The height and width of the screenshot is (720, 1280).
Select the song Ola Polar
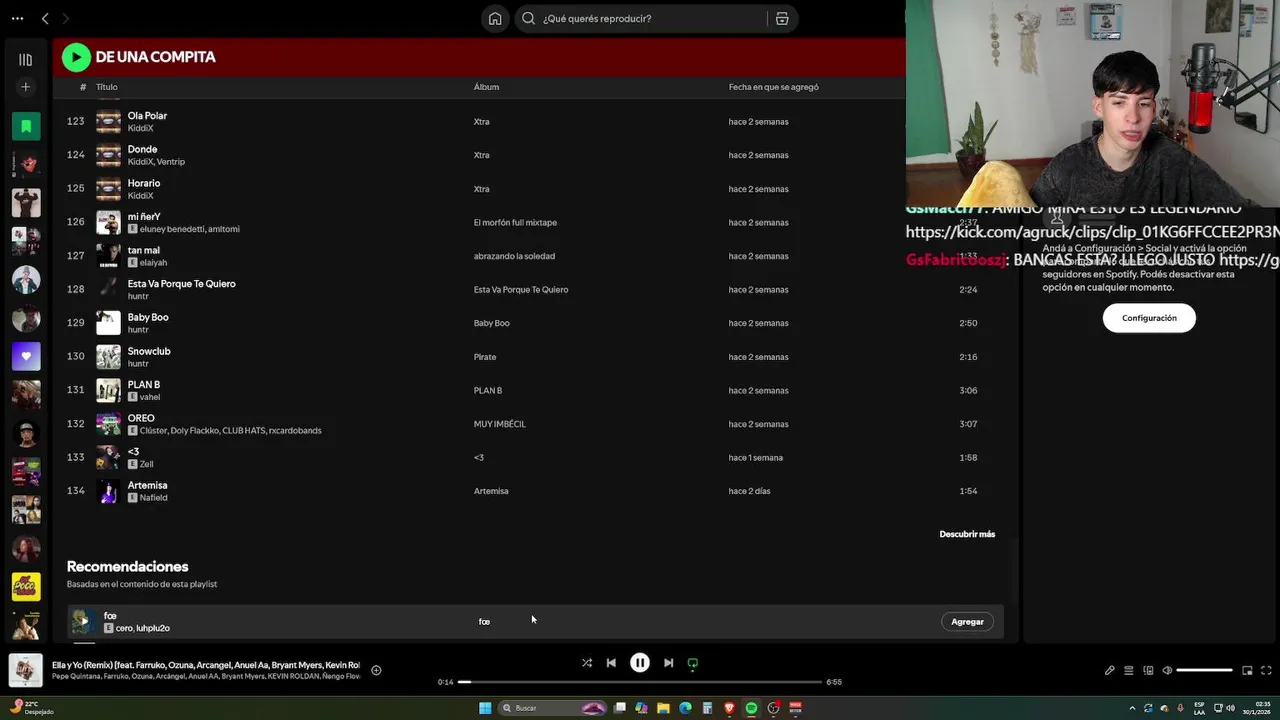[x=147, y=116]
